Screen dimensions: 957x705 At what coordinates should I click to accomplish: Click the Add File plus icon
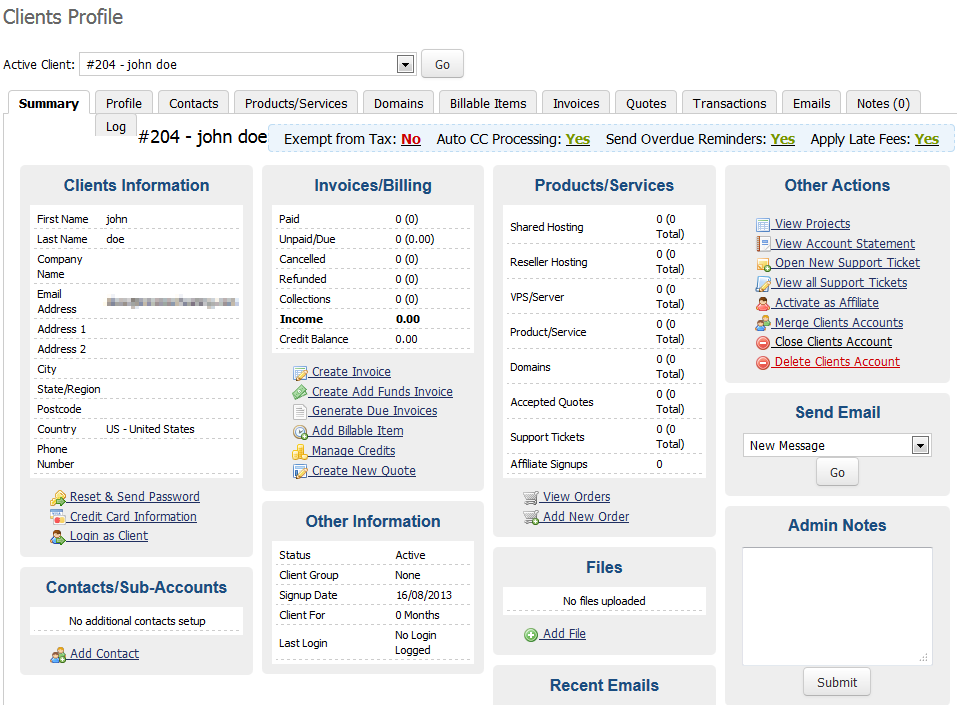531,634
